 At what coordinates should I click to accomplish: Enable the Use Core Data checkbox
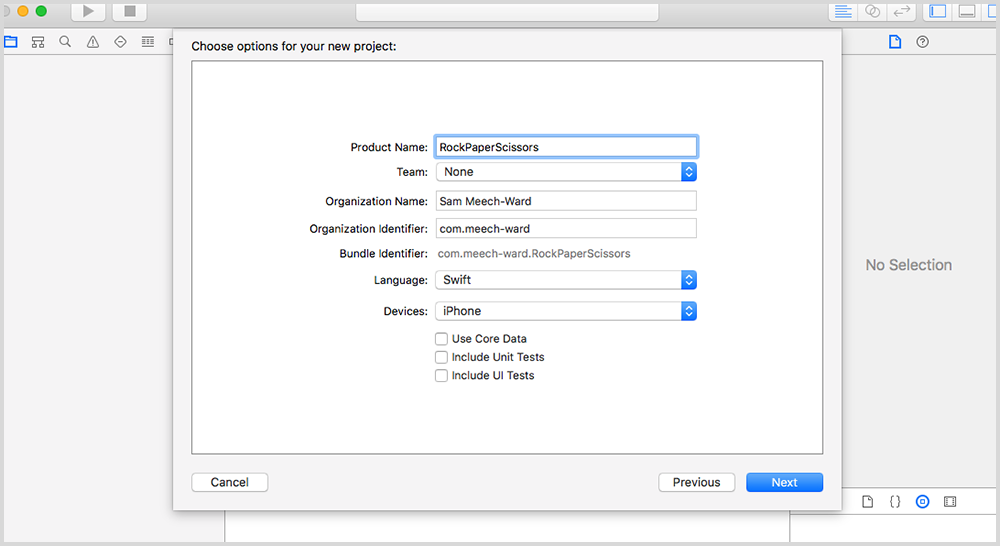[441, 339]
